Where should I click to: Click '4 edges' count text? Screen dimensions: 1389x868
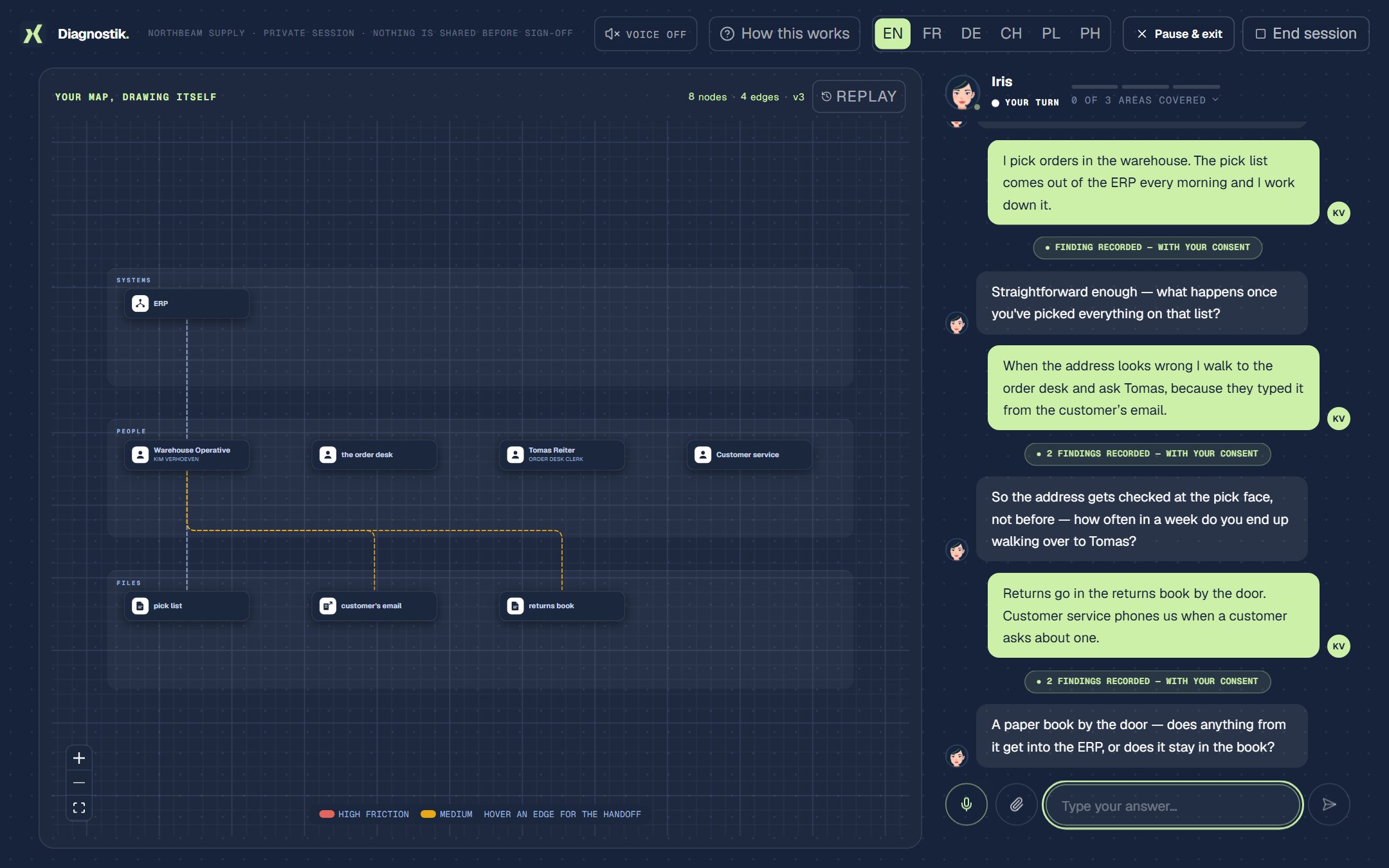tap(759, 96)
